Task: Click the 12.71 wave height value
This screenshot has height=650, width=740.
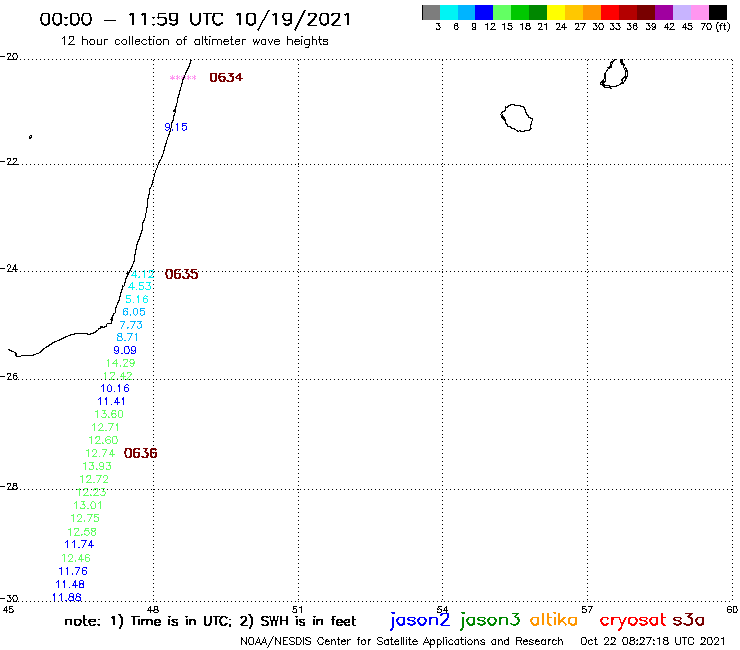Action: click(x=105, y=427)
